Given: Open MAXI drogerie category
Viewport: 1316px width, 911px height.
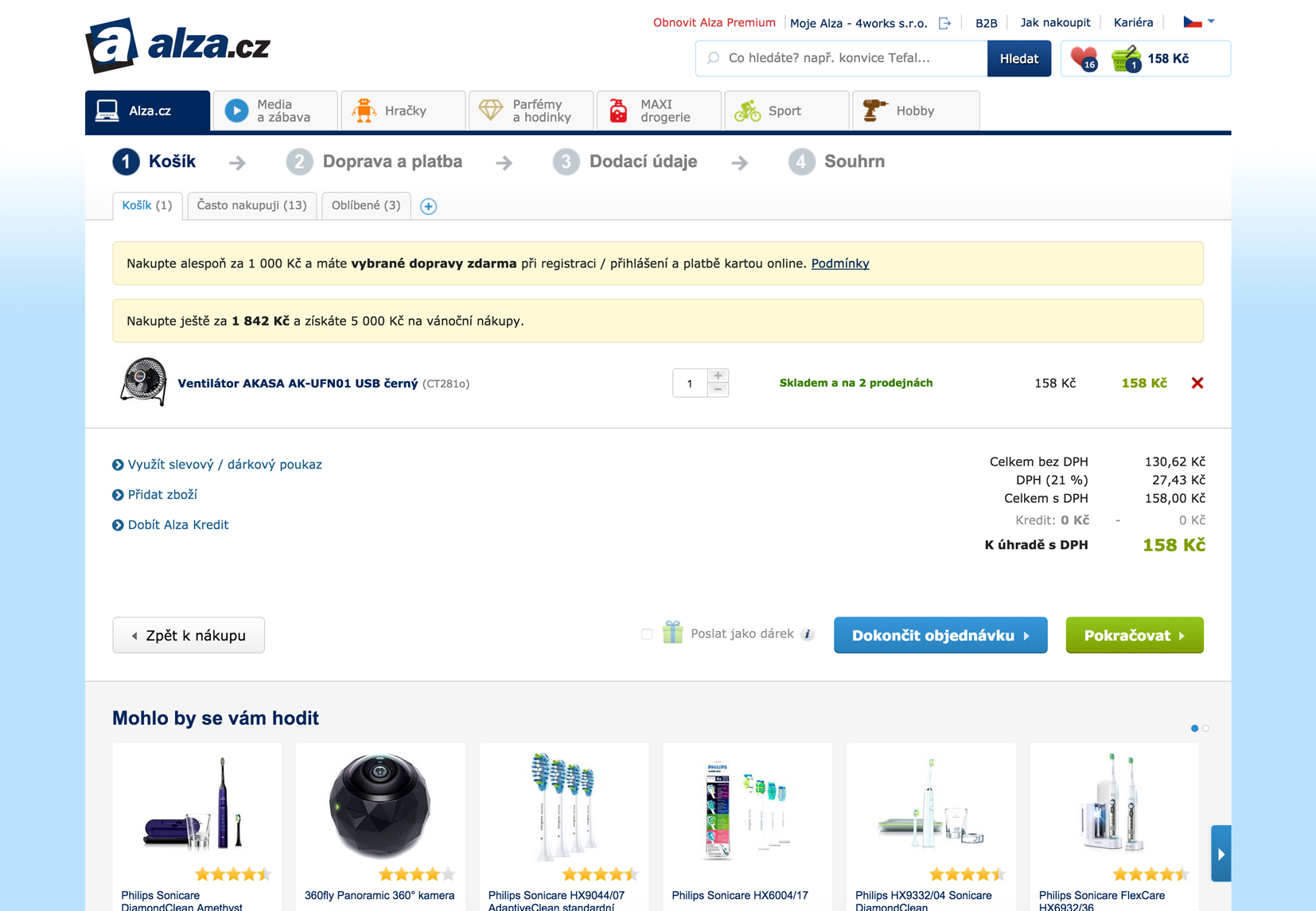Looking at the screenshot, I should (659, 111).
